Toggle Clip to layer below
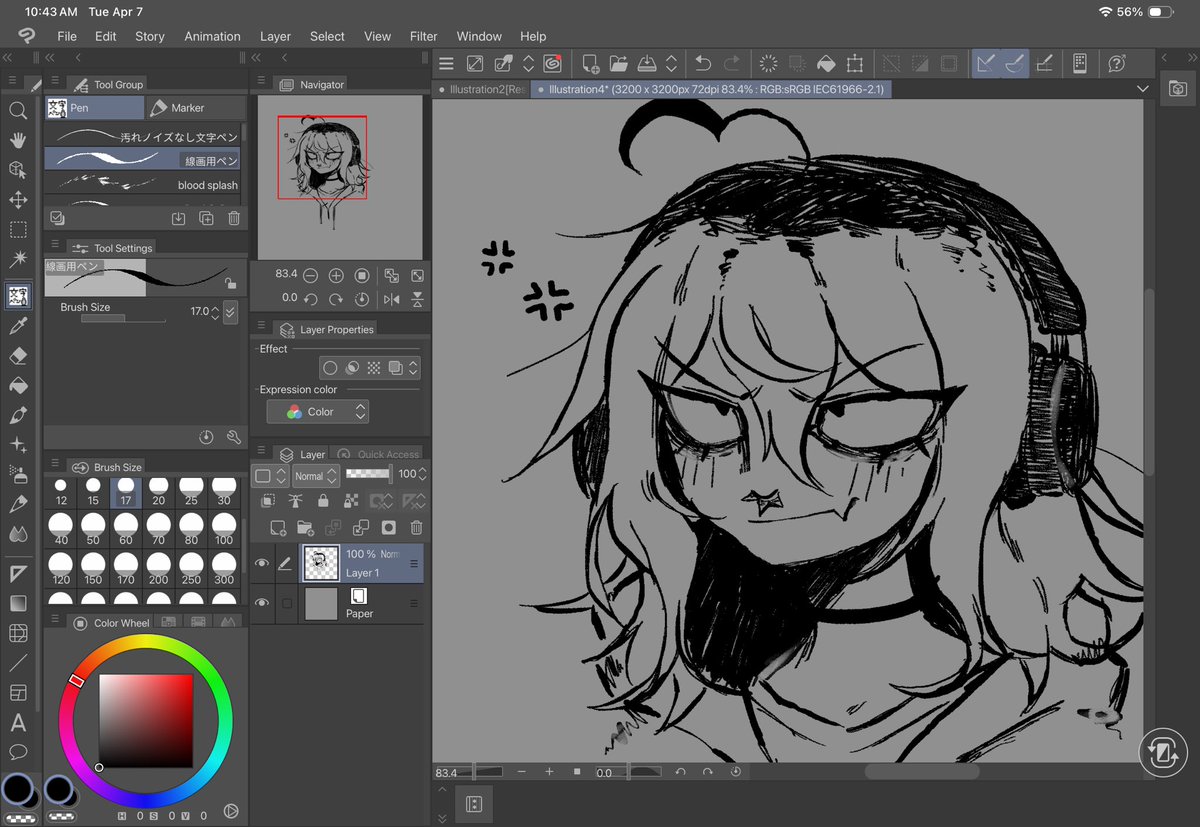The width and height of the screenshot is (1200, 827). [x=269, y=501]
